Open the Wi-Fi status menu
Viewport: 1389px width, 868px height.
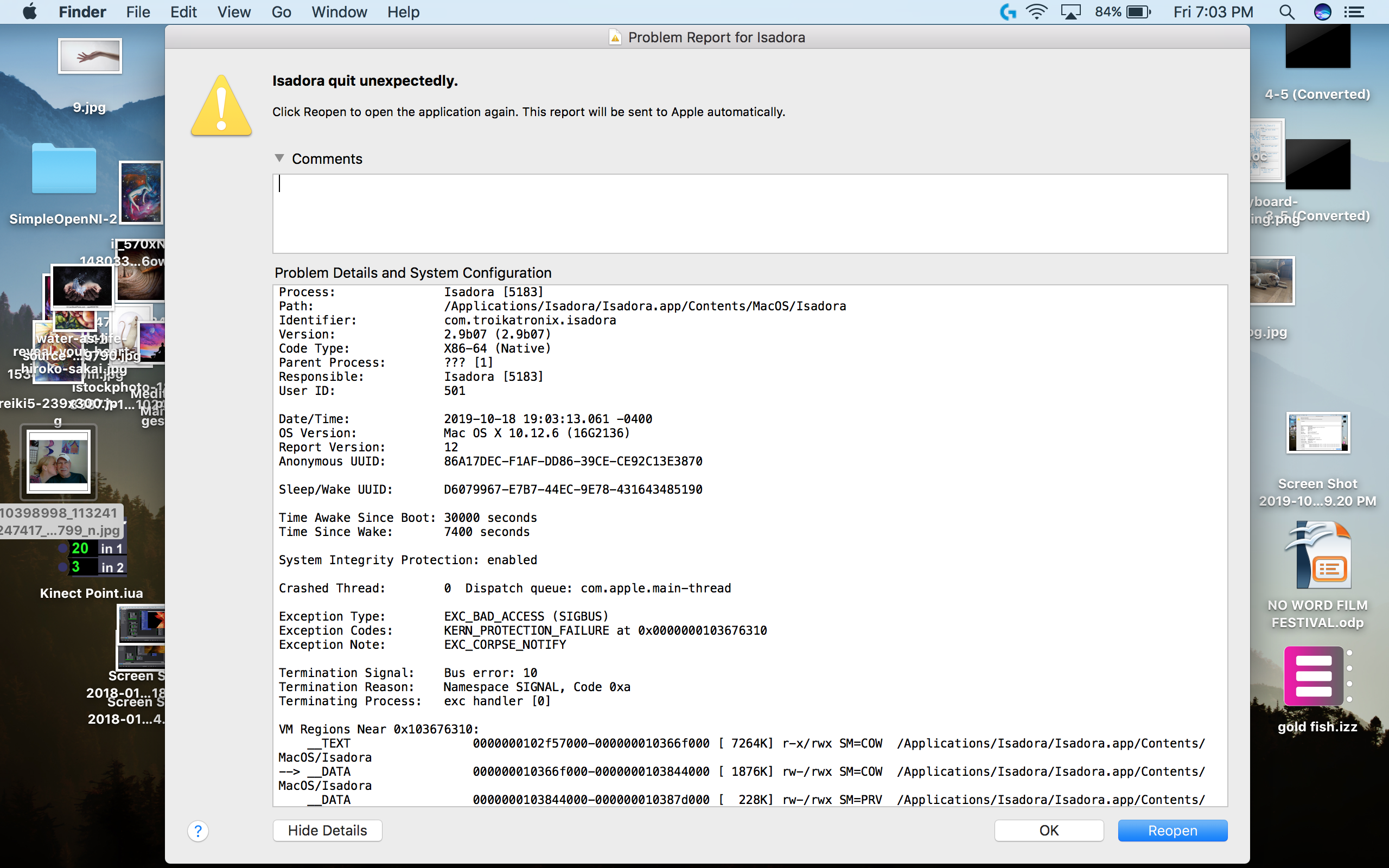point(1036,11)
